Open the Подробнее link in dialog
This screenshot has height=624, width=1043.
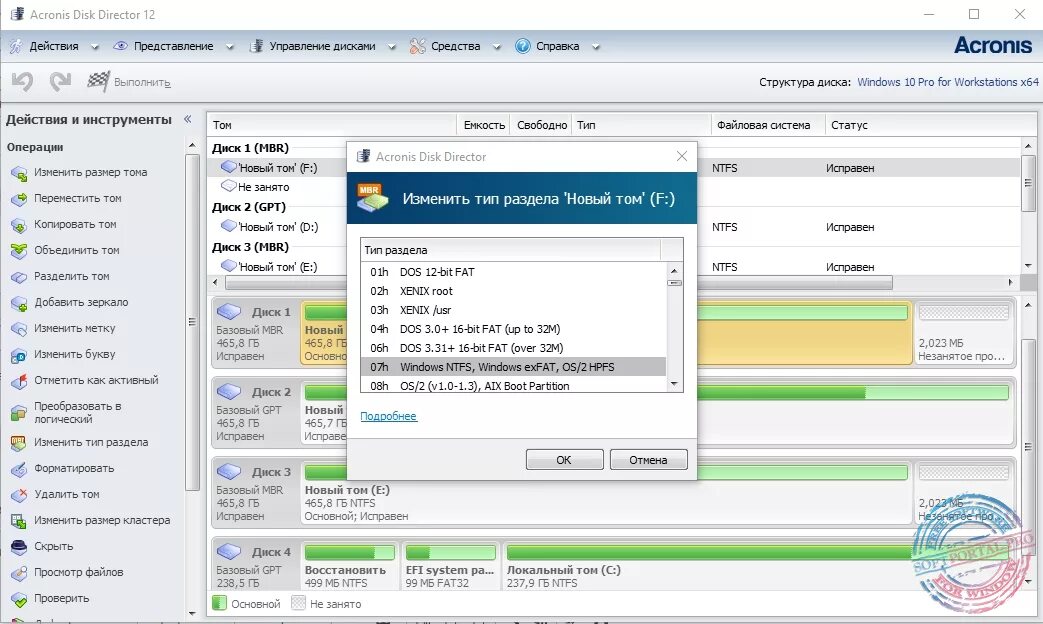[388, 416]
